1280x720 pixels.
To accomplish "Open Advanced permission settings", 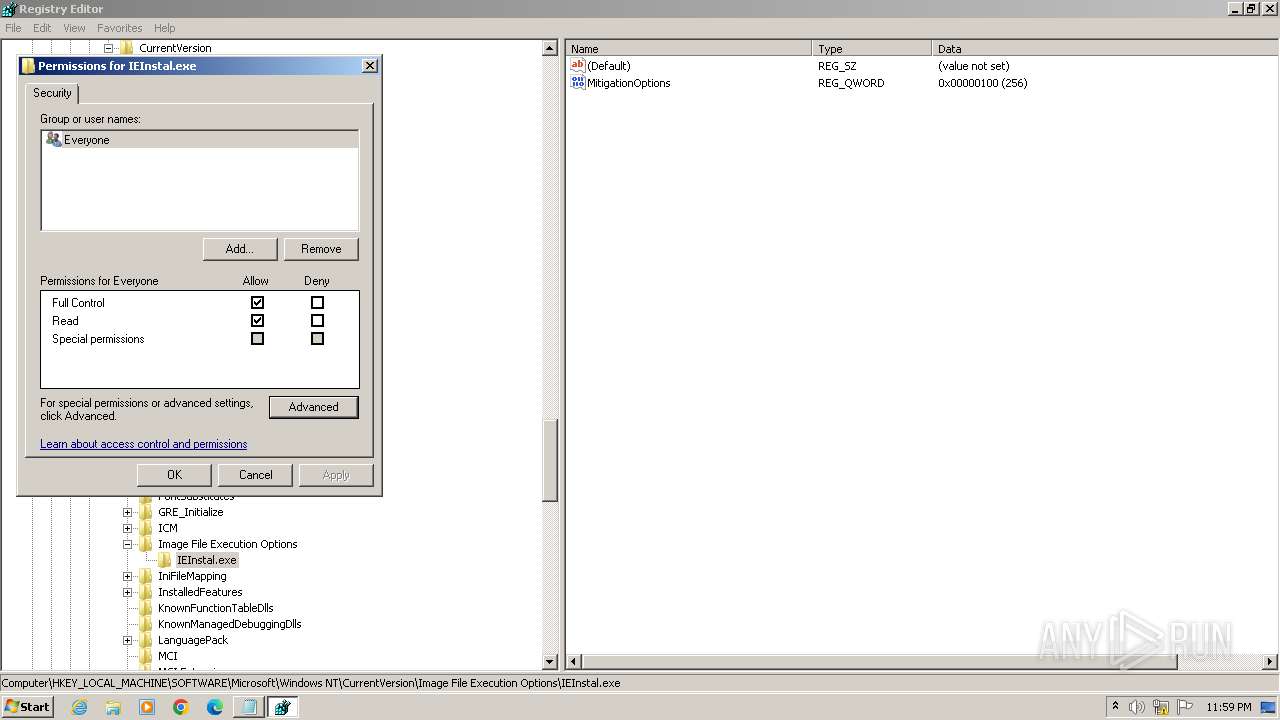I will 314,407.
